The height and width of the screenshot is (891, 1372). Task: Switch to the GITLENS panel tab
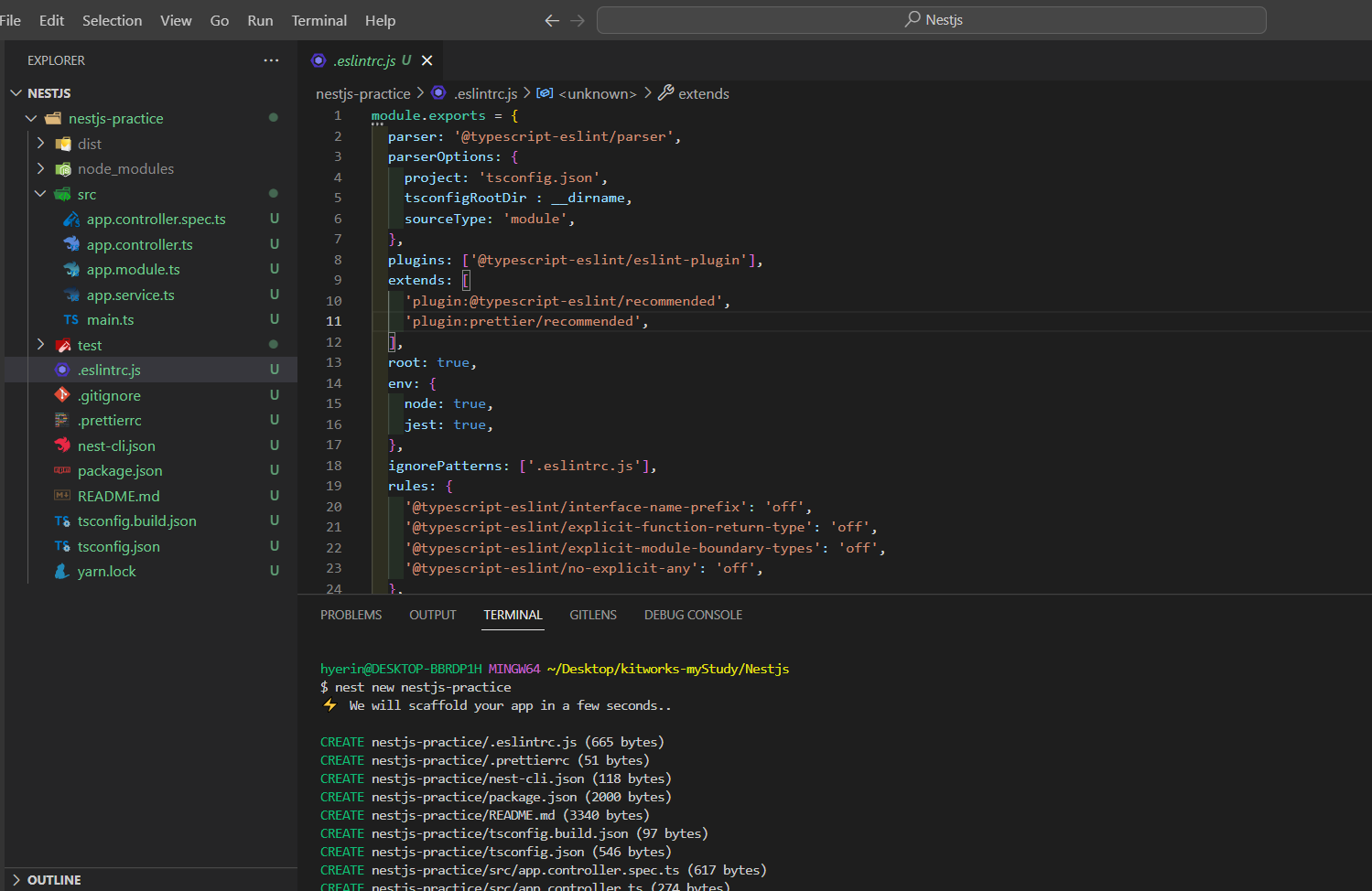[x=593, y=615]
